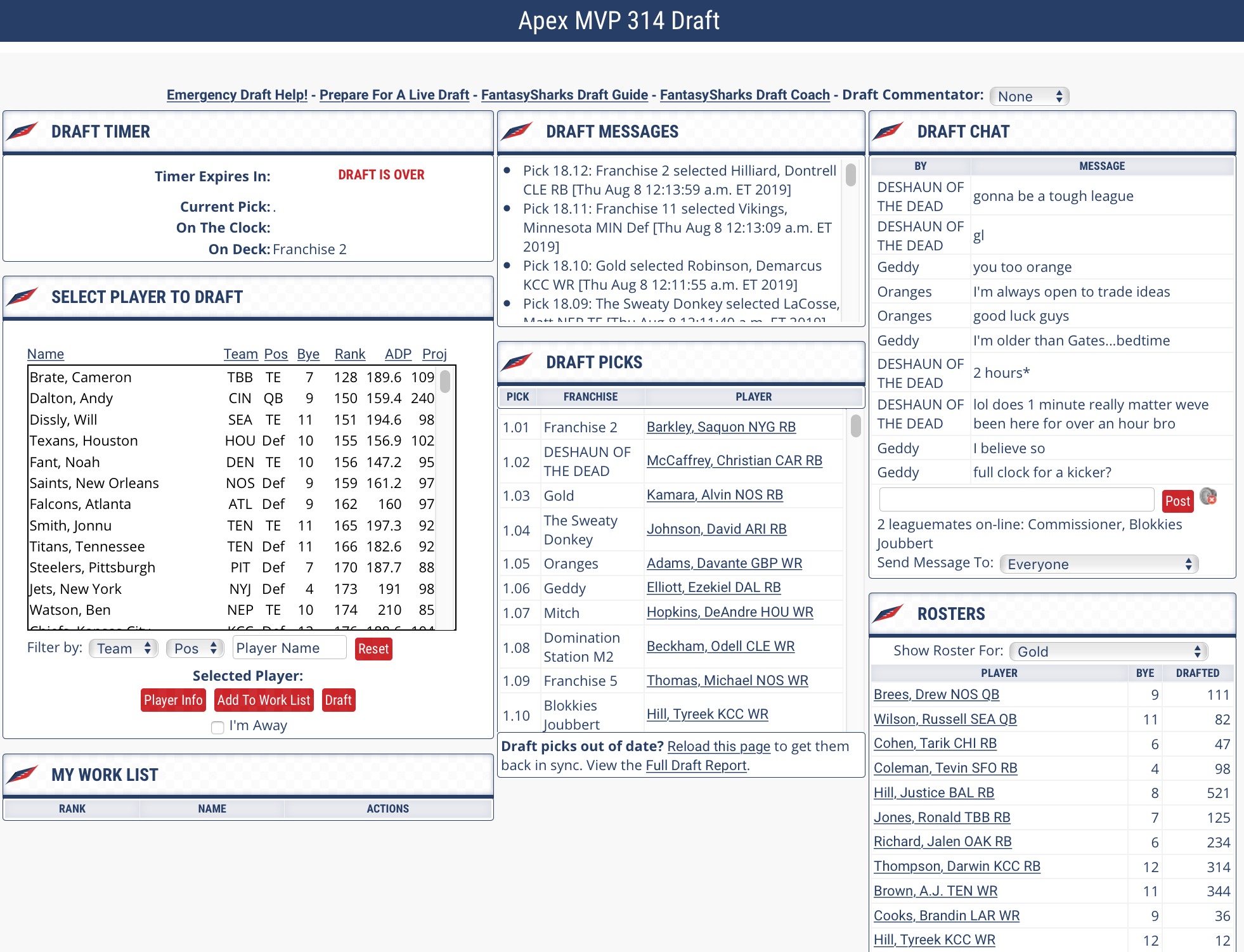This screenshot has width=1244, height=952.
Task: Select Texans, Houston in player list
Action: [x=232, y=441]
